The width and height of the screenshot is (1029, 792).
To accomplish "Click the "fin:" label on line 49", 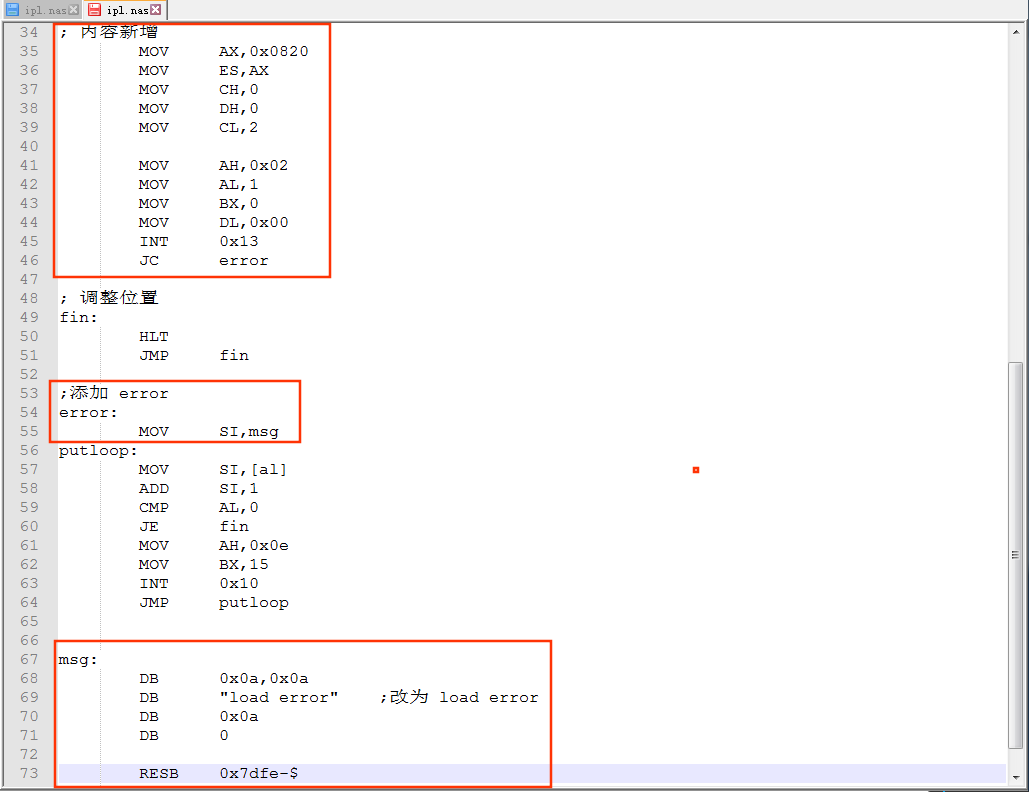I will coord(79,318).
